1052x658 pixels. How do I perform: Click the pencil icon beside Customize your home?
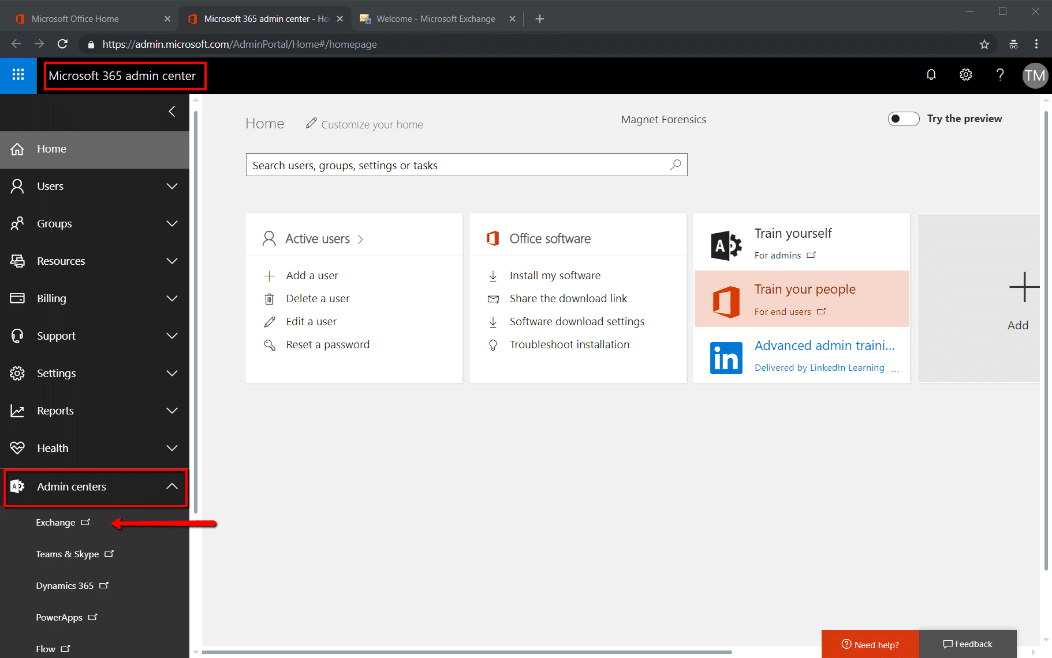(x=311, y=123)
